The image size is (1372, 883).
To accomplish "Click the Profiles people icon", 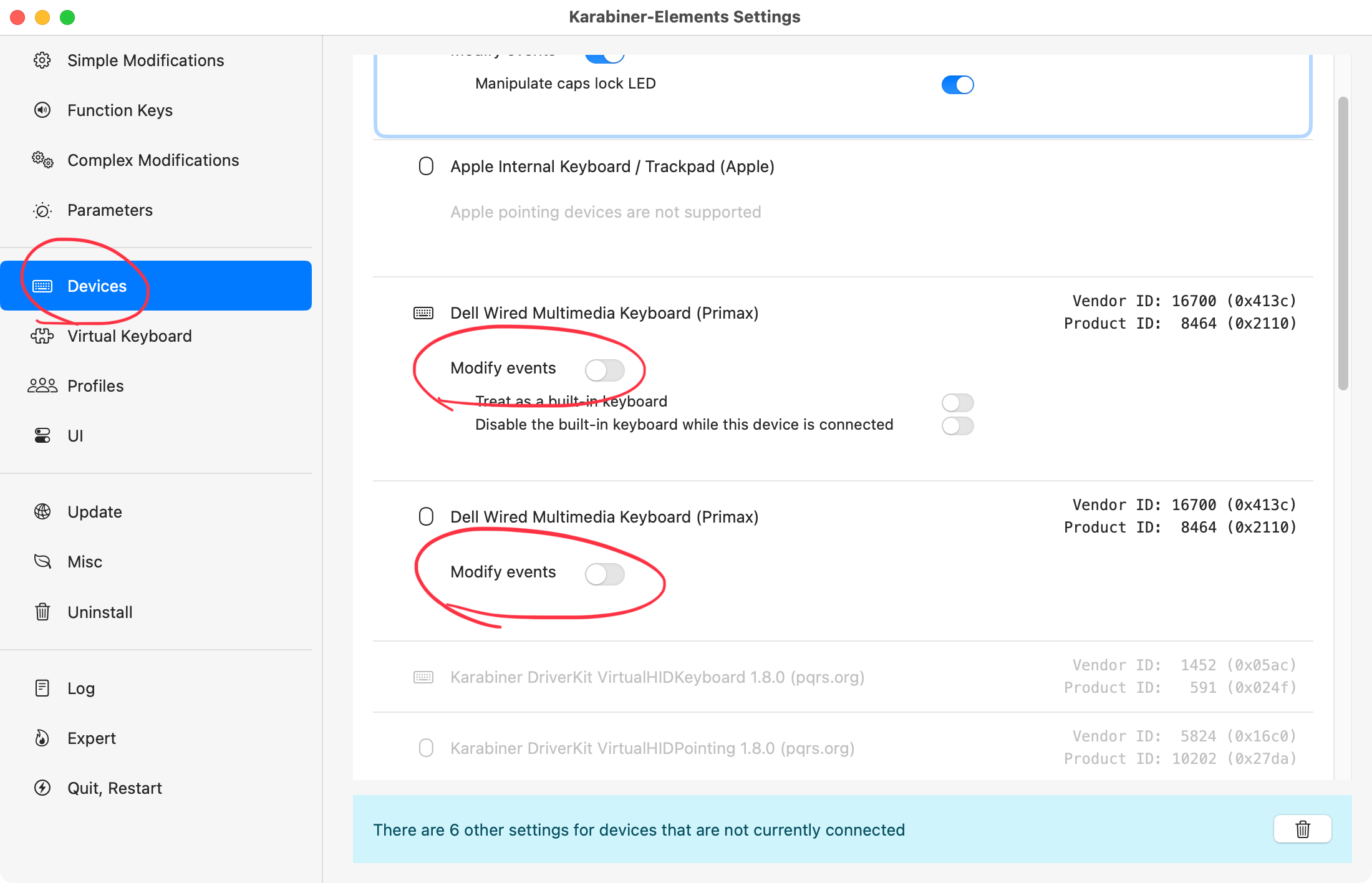I will (x=42, y=386).
